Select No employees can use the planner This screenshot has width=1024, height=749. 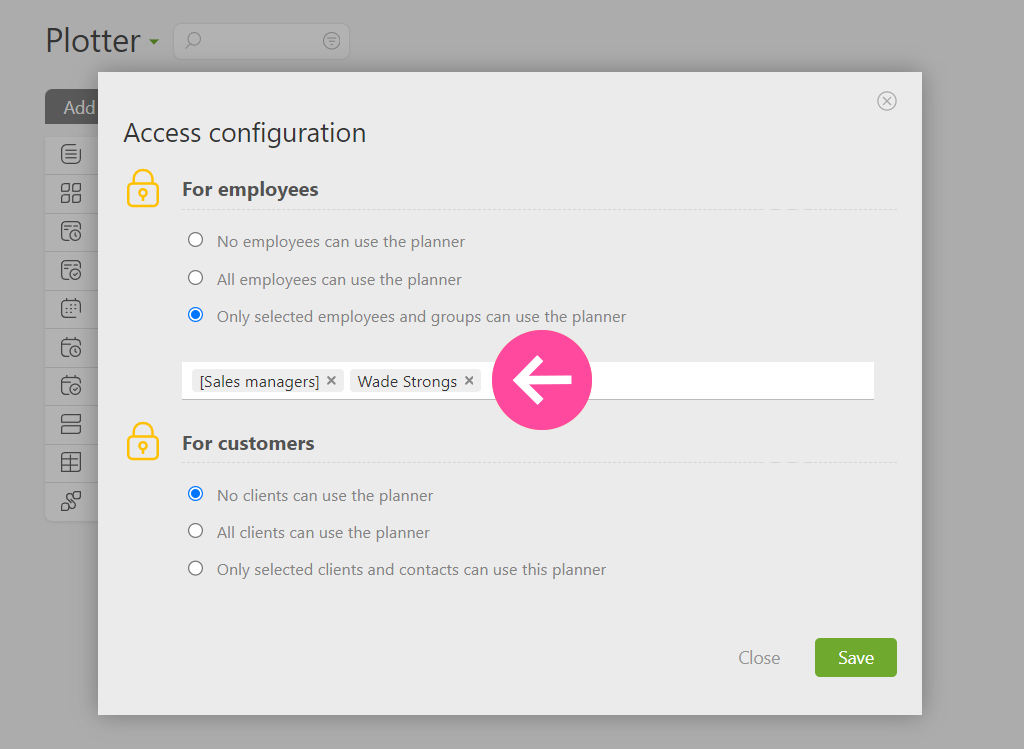(x=195, y=240)
